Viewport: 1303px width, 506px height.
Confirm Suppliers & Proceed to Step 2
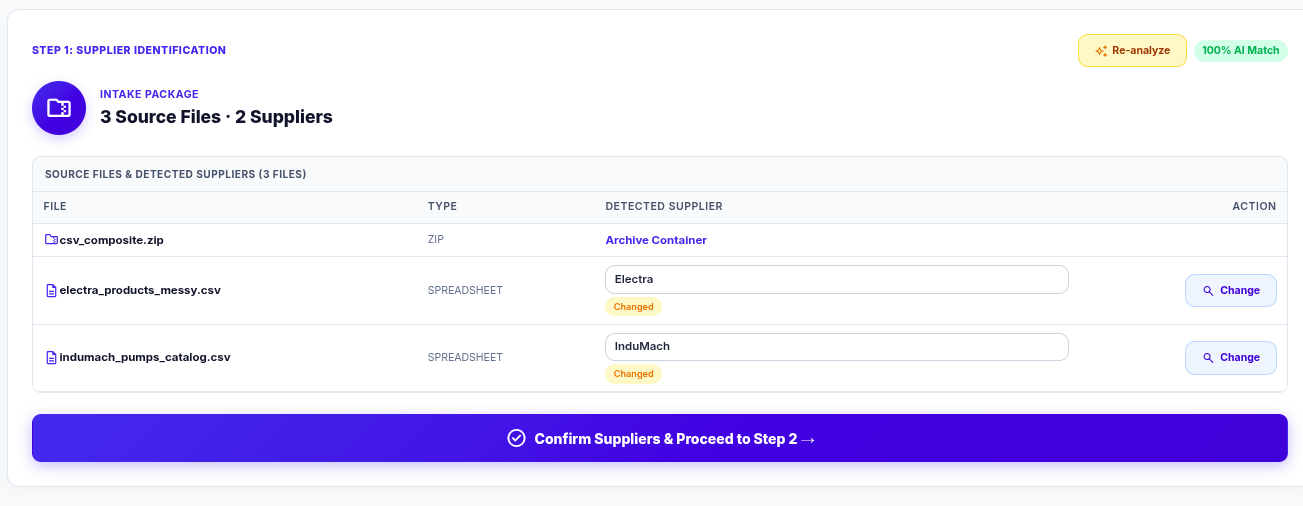[x=660, y=439]
